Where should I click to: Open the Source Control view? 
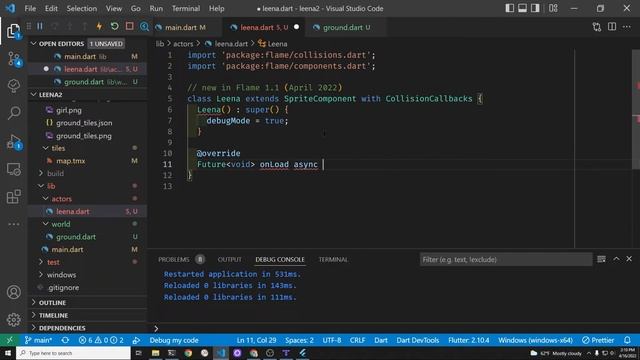click(13, 59)
